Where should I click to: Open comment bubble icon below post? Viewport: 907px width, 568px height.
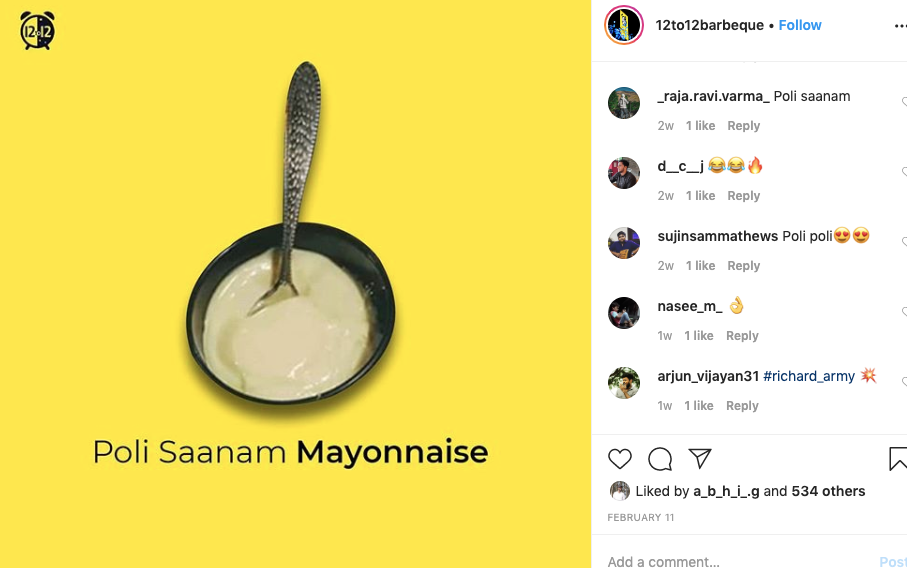(x=659, y=459)
